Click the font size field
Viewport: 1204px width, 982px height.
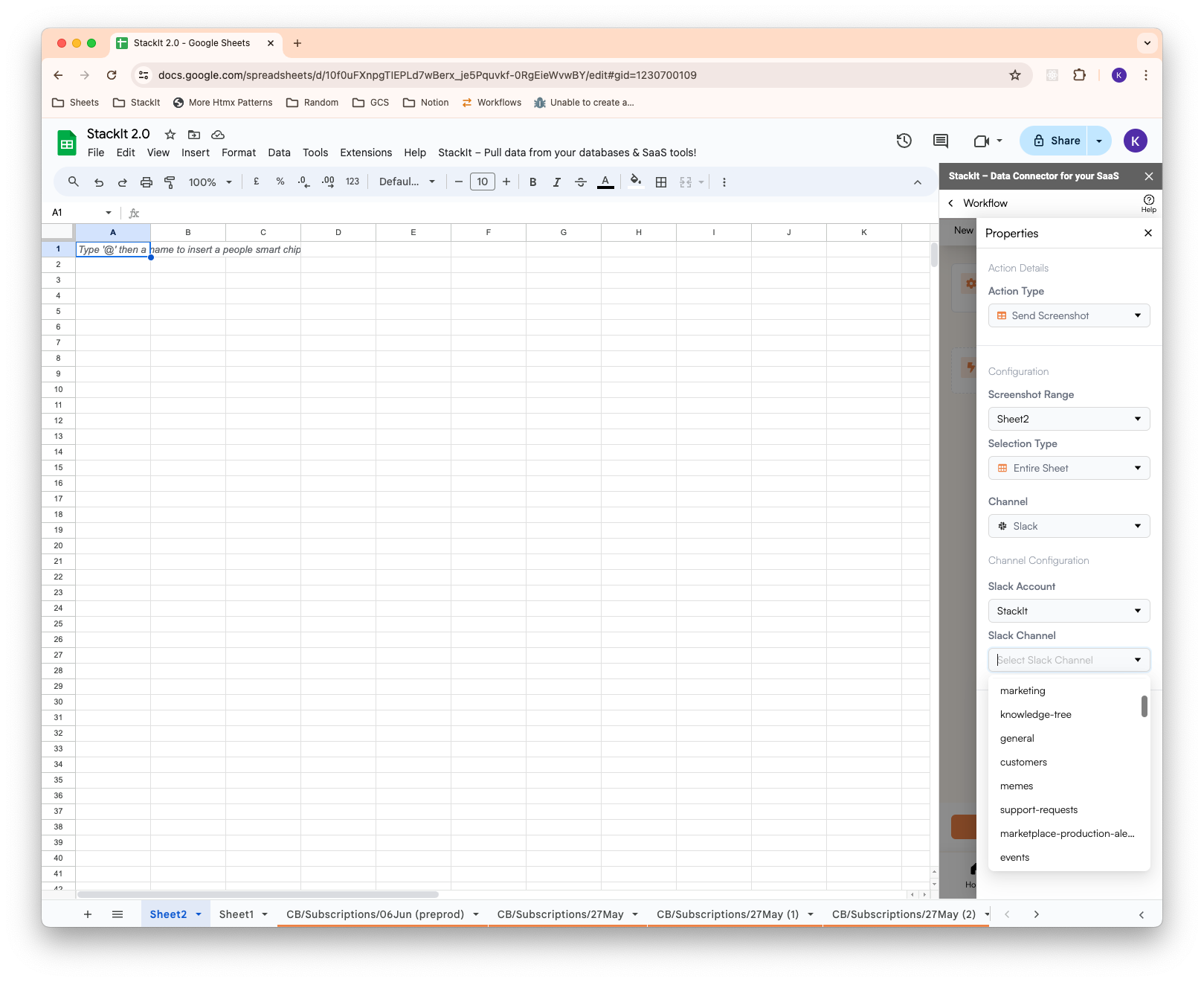point(483,182)
